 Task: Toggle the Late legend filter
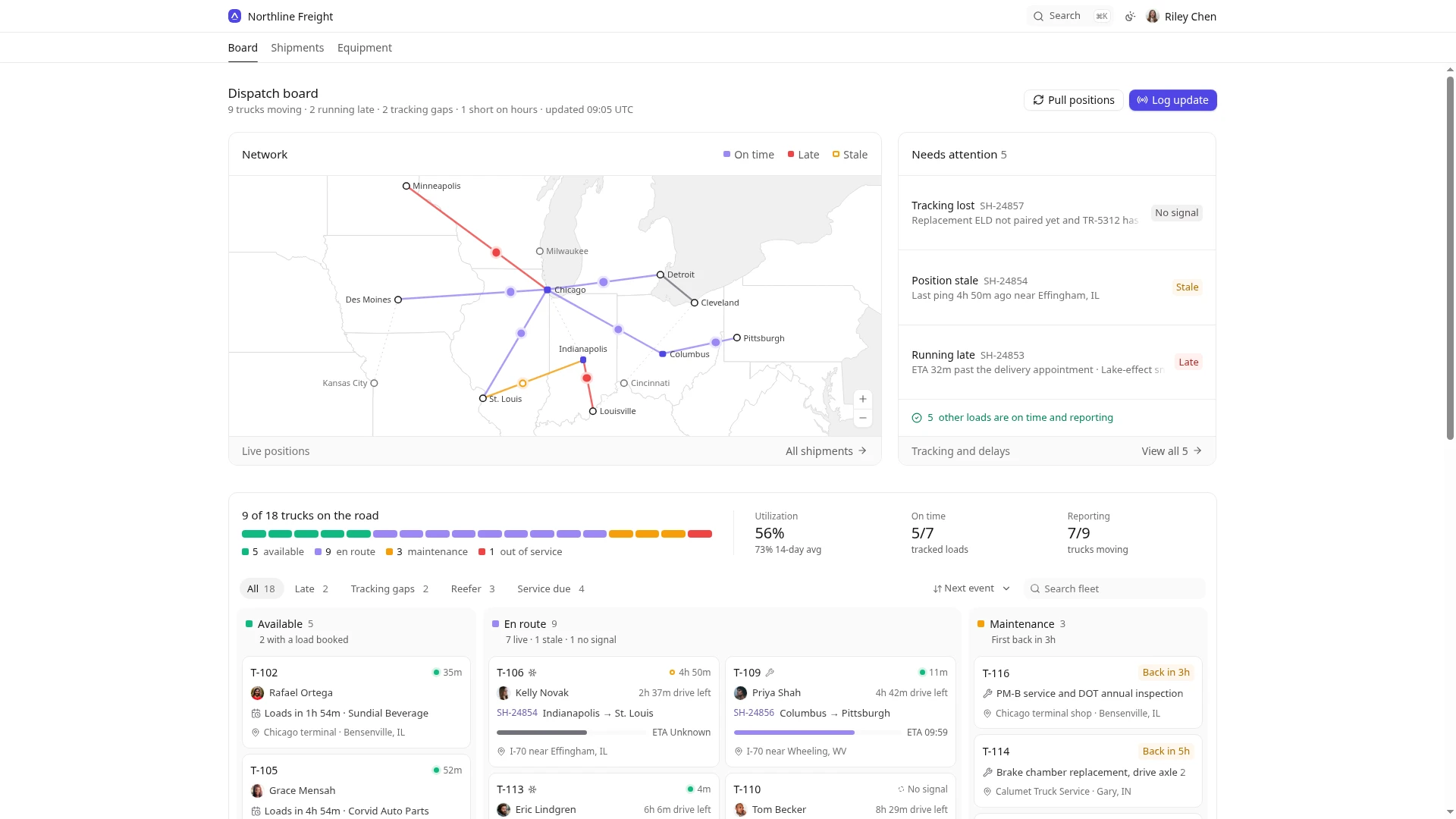click(803, 155)
